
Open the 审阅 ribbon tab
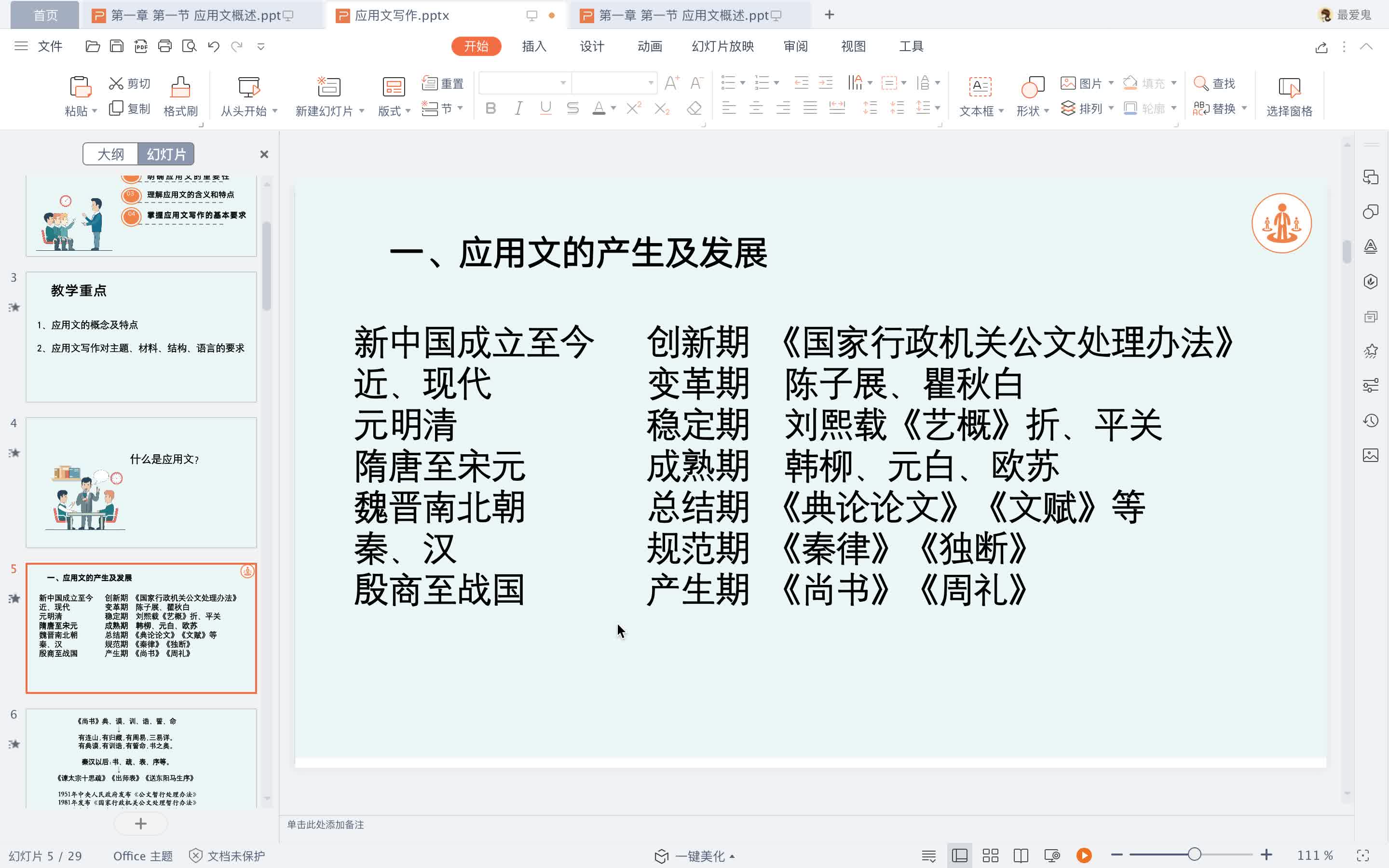click(x=795, y=46)
